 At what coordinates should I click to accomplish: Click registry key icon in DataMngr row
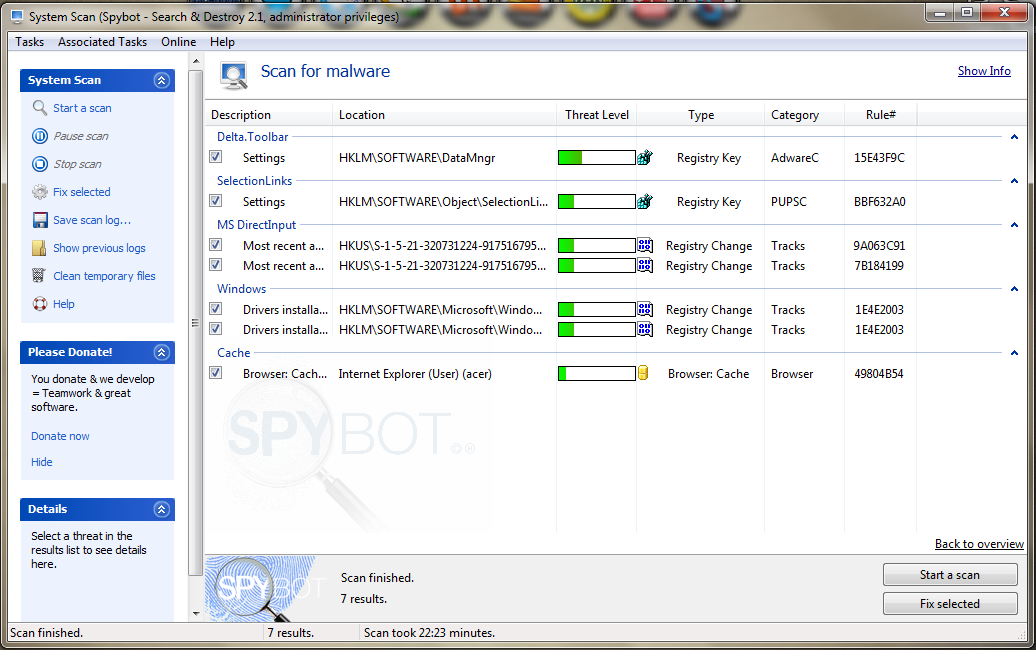point(645,157)
